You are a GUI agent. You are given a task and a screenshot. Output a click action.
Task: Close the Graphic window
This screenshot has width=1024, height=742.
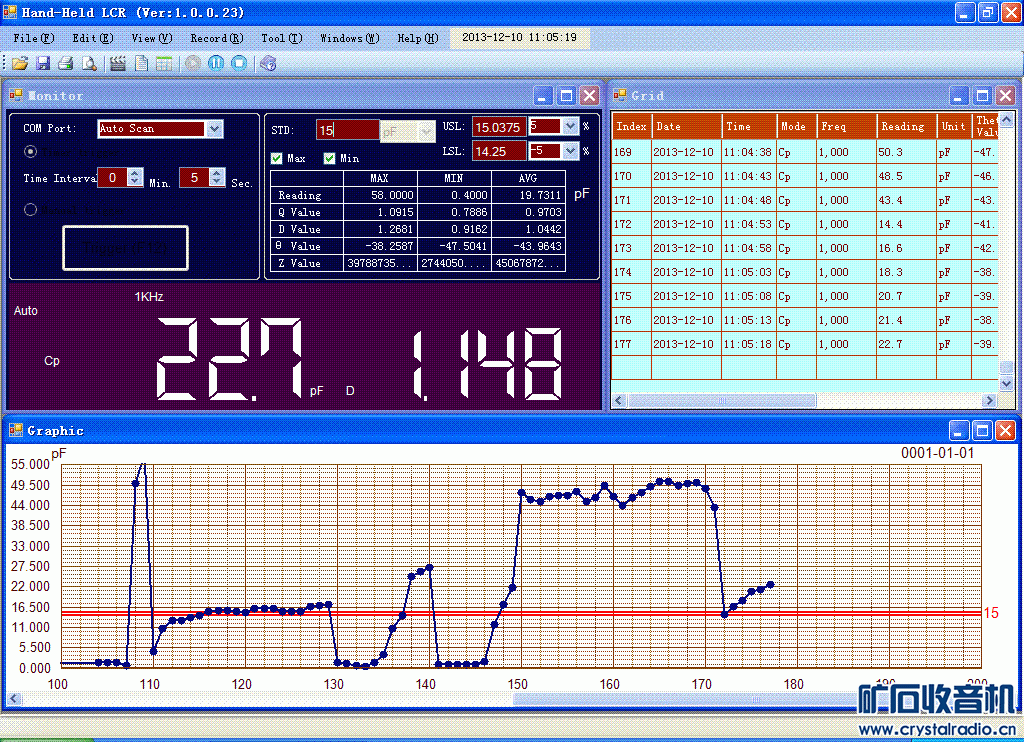(x=1005, y=430)
